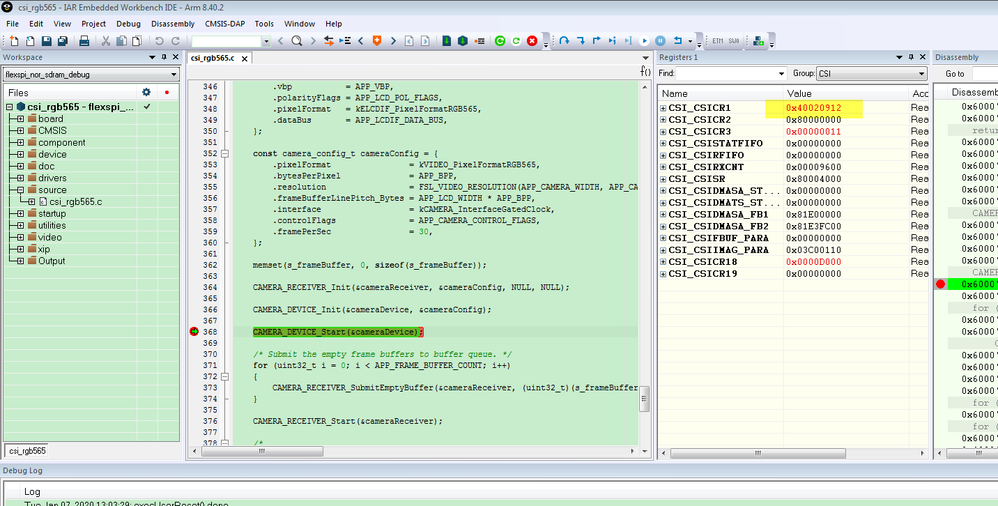
Task: Click CSI_CSICR1 value 0x40020912
Action: pyautogui.click(x=813, y=108)
